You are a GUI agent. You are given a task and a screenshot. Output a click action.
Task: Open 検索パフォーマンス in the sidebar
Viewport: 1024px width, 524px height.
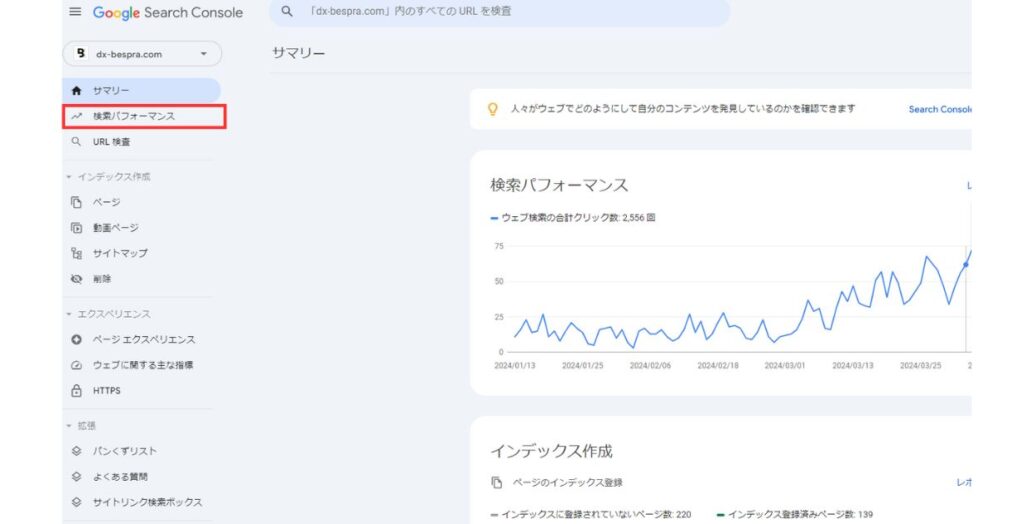pos(144,116)
